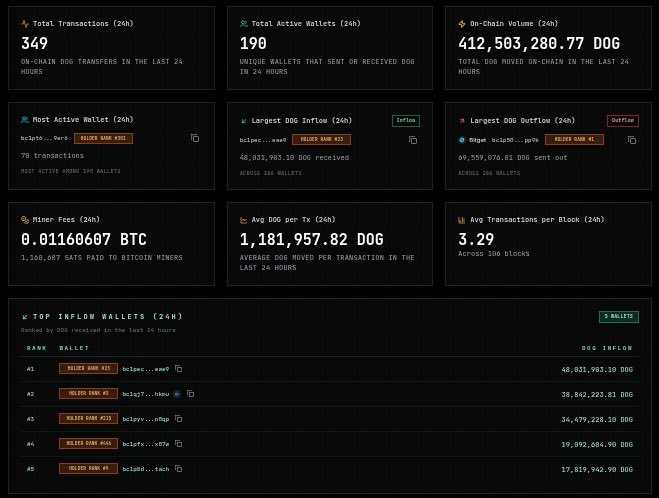This screenshot has height=498, width=659.
Task: Copy the Largest DOG Inflow wallet address
Action: click(x=413, y=139)
